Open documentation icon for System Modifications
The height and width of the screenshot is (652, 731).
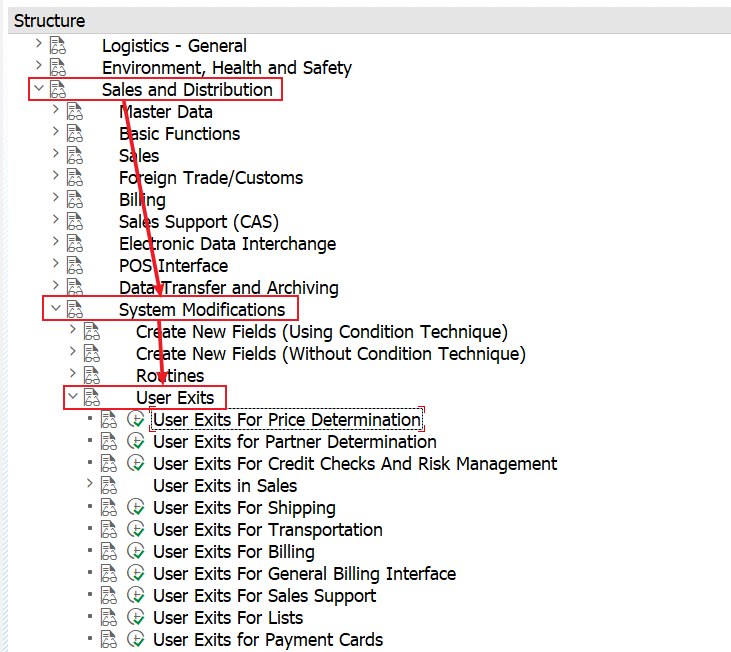click(75, 309)
